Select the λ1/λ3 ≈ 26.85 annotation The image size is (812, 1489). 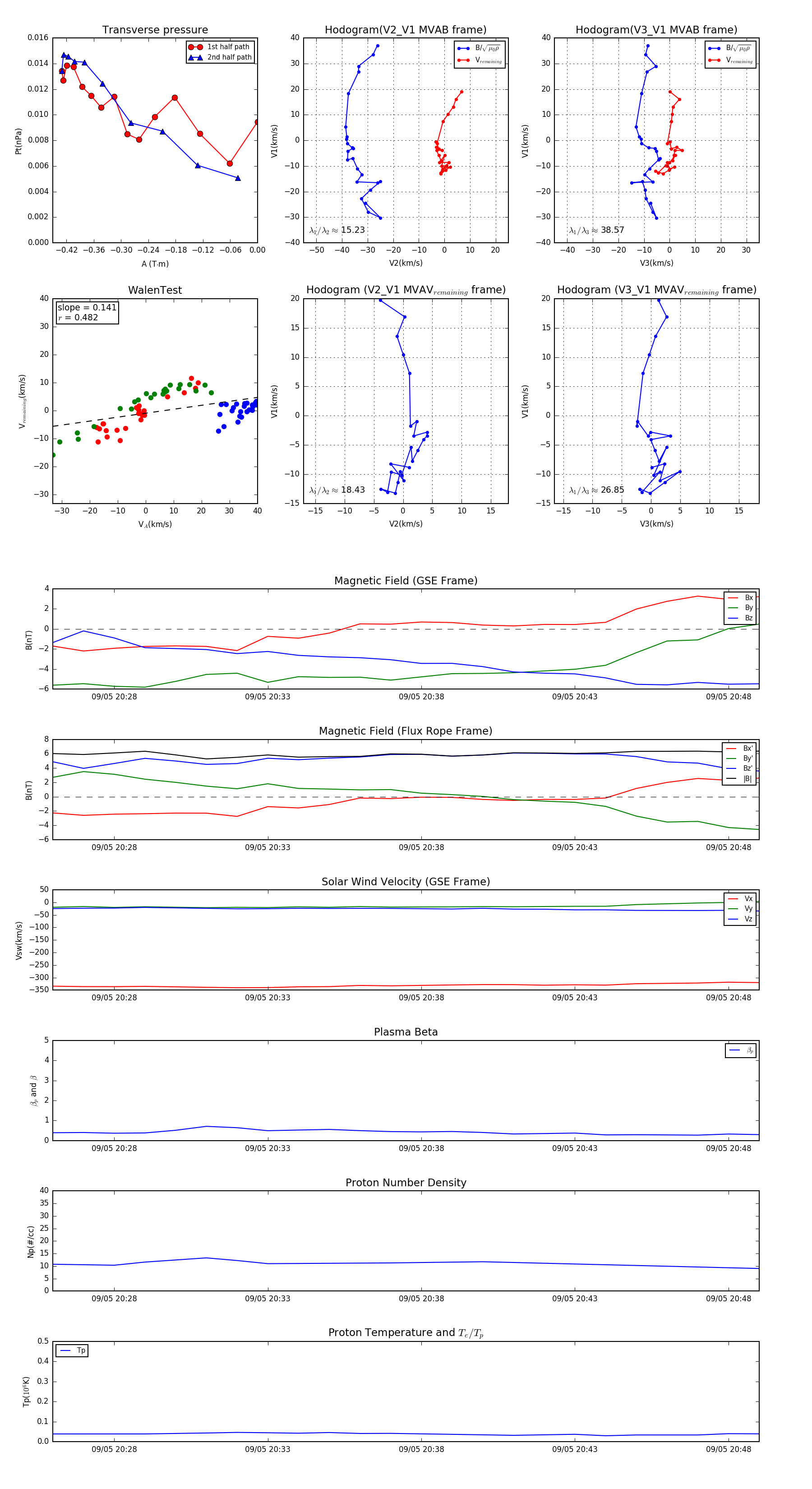pos(596,490)
